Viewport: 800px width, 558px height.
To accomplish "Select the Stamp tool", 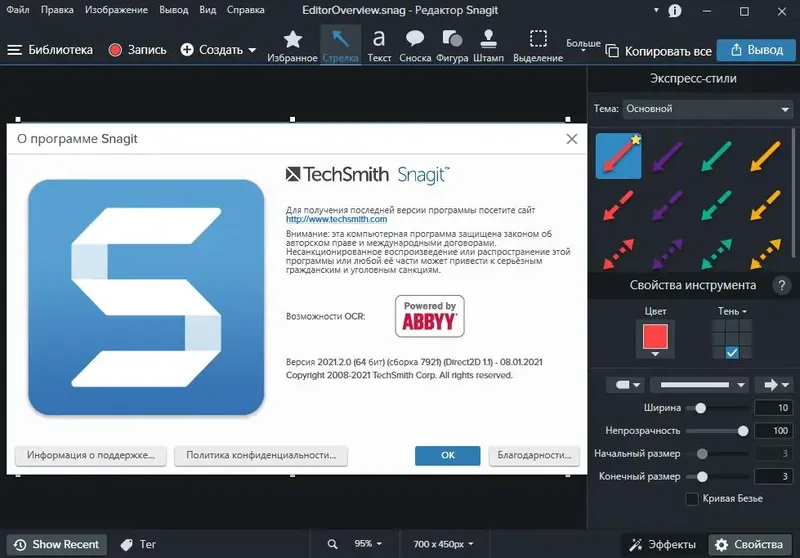I will [488, 46].
